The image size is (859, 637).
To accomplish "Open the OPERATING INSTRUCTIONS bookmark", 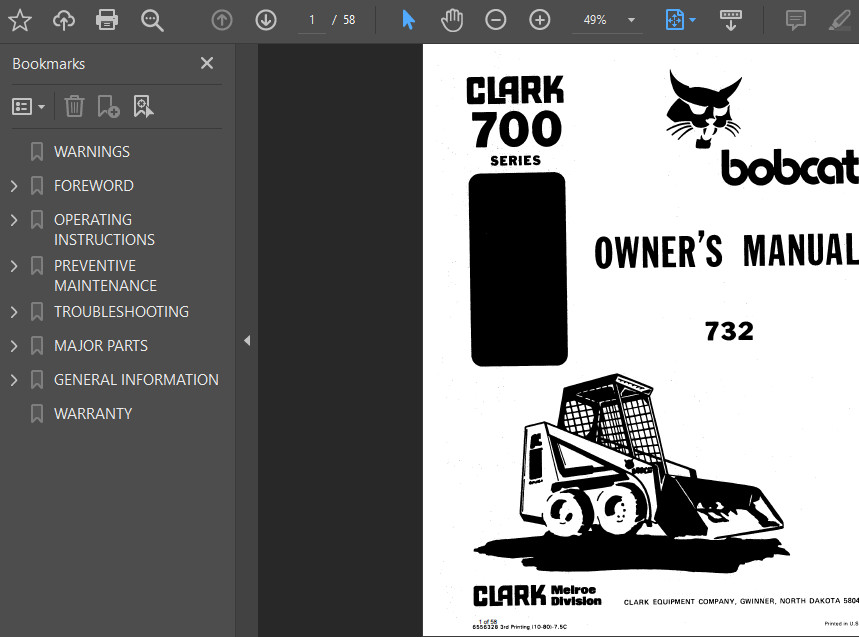I will pyautogui.click(x=104, y=229).
